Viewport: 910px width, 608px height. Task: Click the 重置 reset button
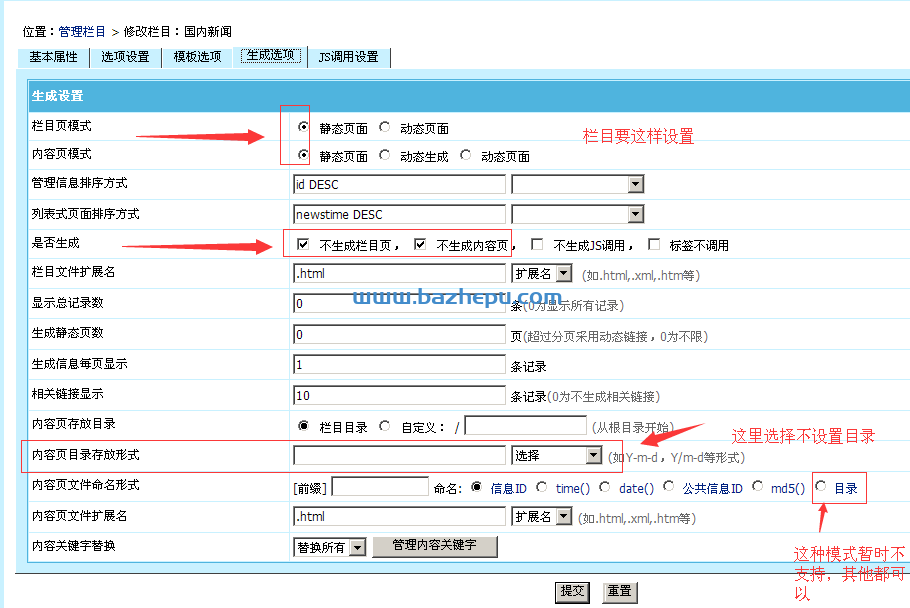click(620, 592)
